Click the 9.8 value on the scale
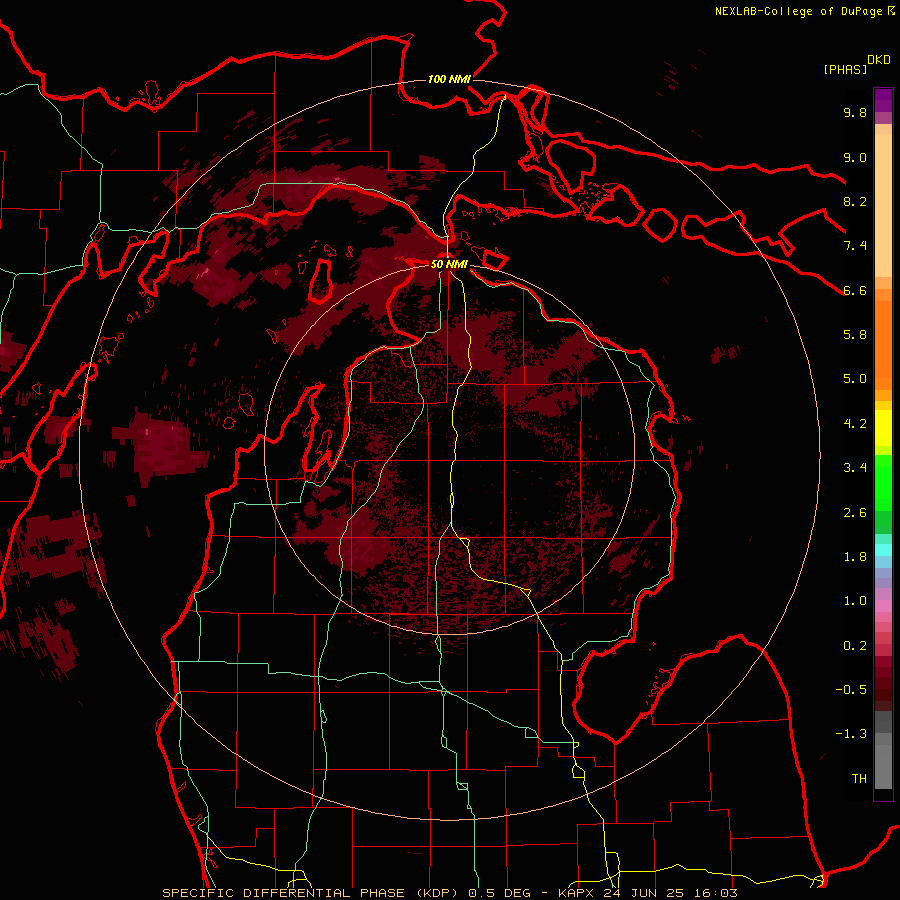Viewport: 900px width, 900px height. (x=855, y=112)
